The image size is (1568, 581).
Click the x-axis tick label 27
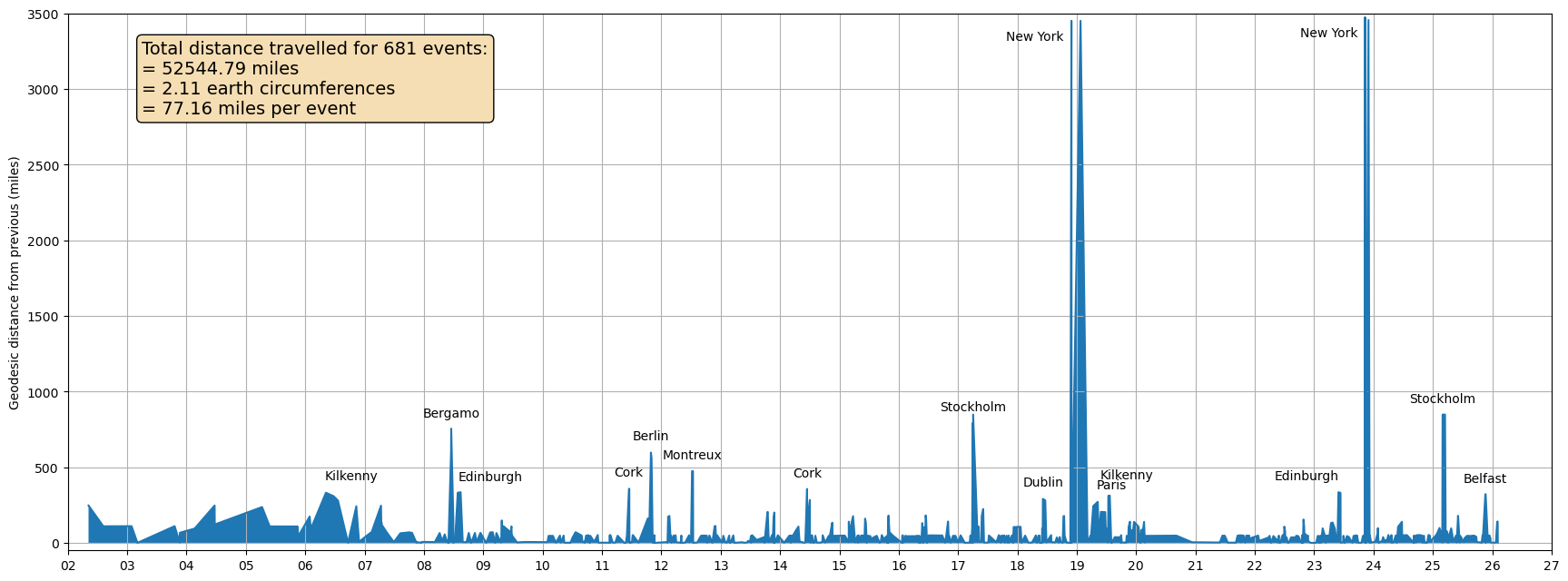click(x=1551, y=566)
